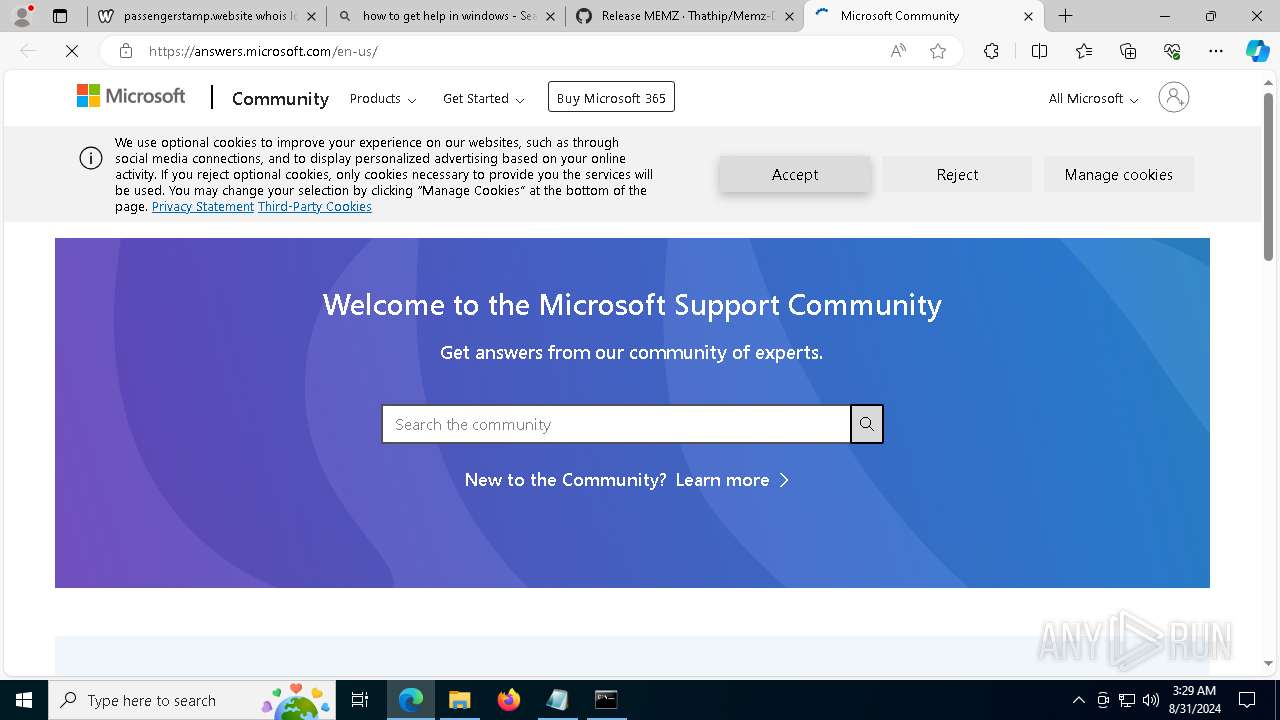Add this page to favorites star
Screen dimensions: 1280x720
tap(938, 51)
